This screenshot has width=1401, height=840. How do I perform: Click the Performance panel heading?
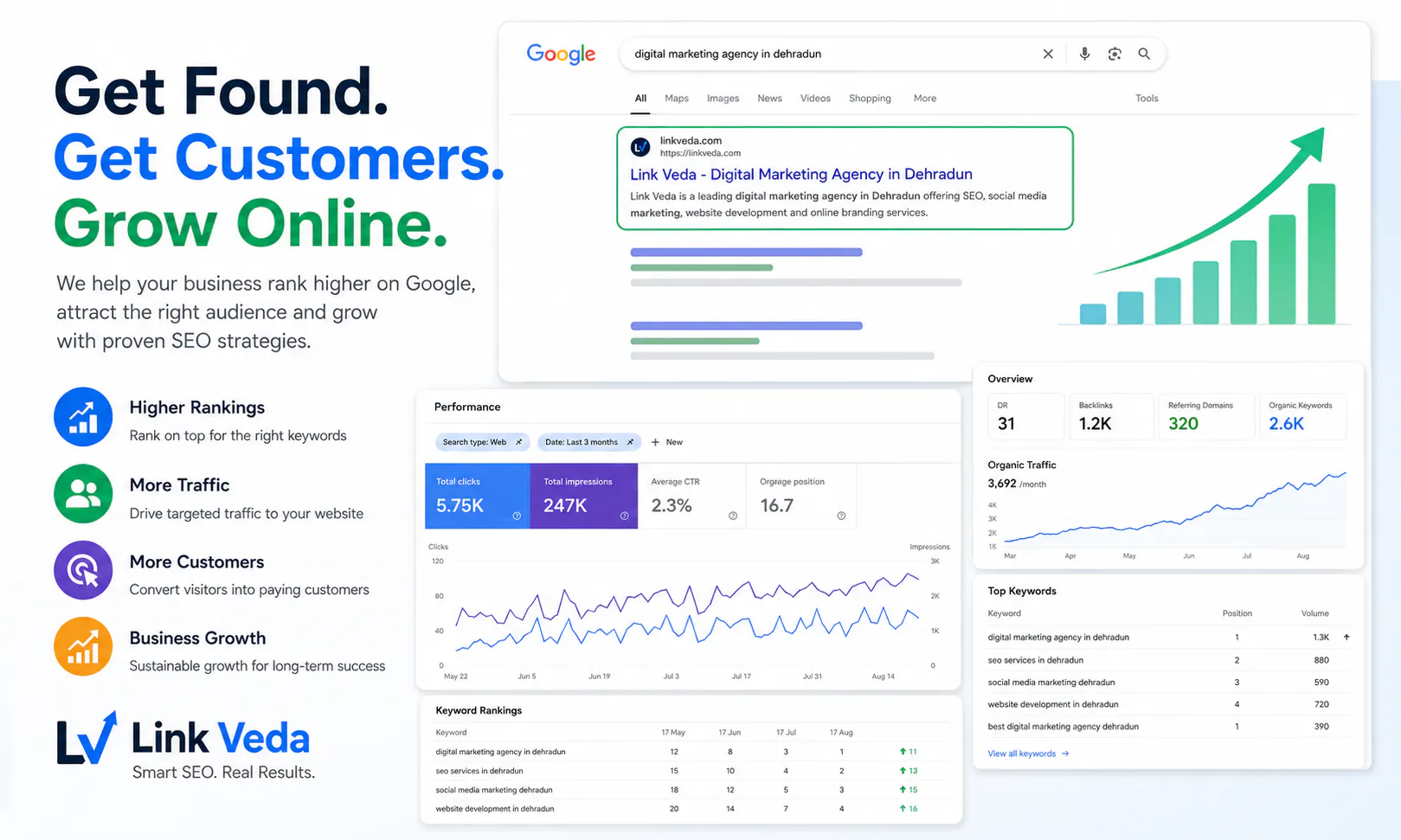pyautogui.click(x=467, y=407)
